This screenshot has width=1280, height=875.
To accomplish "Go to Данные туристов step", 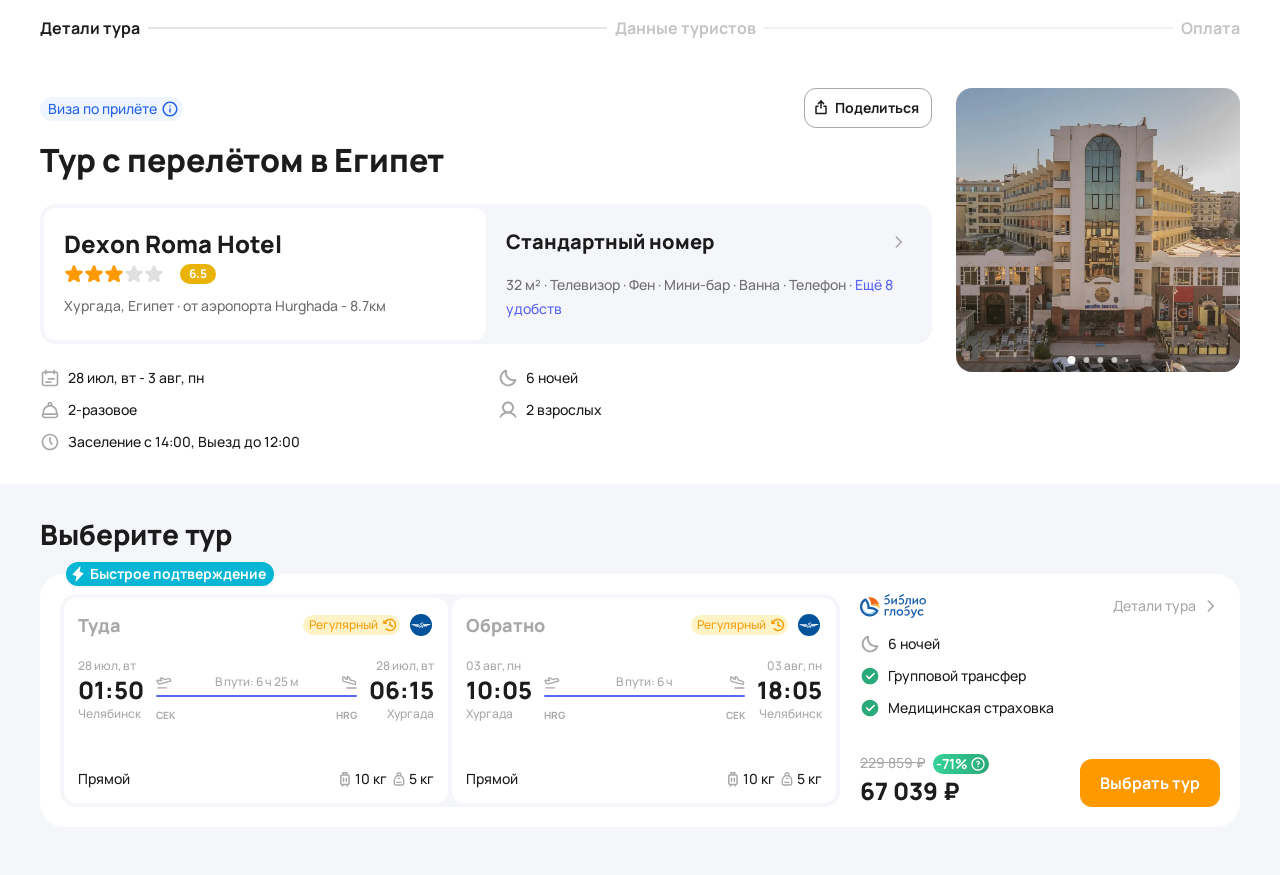I will click(685, 28).
